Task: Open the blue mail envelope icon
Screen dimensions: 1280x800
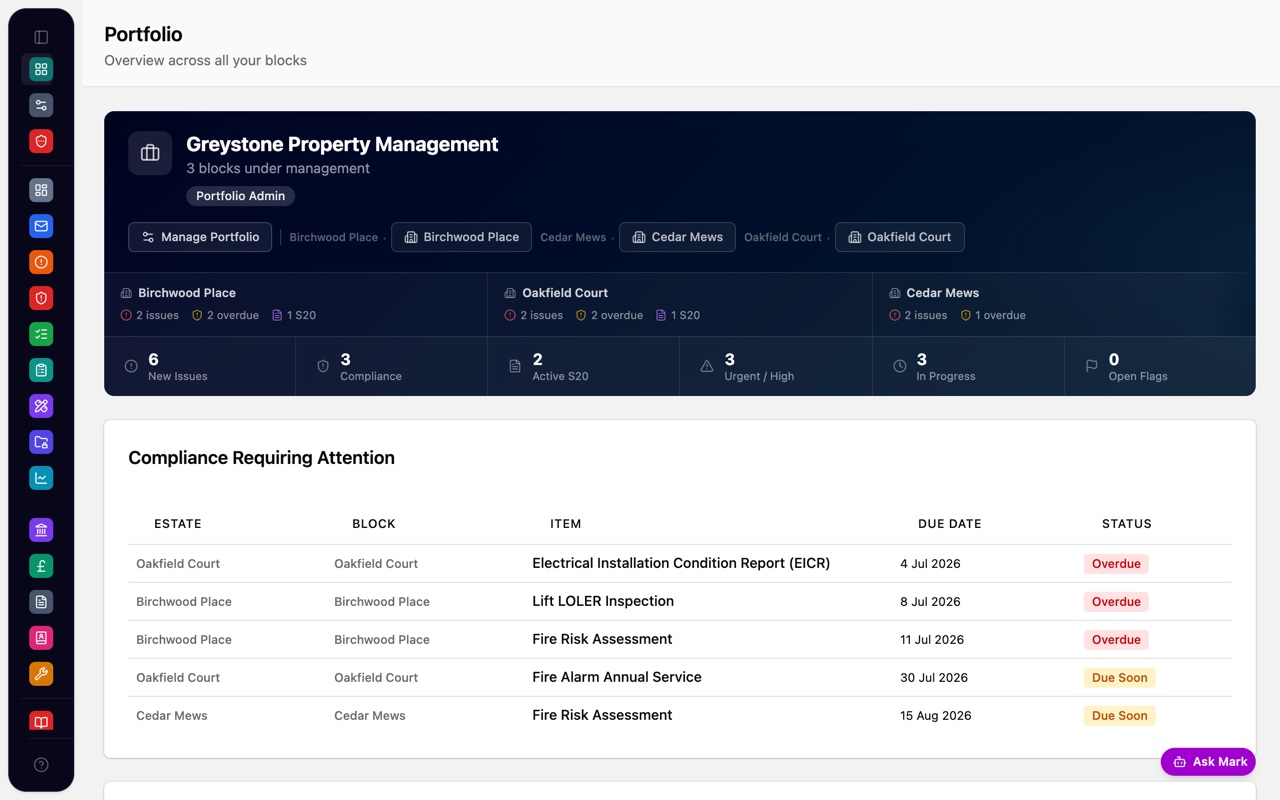Action: [41, 226]
